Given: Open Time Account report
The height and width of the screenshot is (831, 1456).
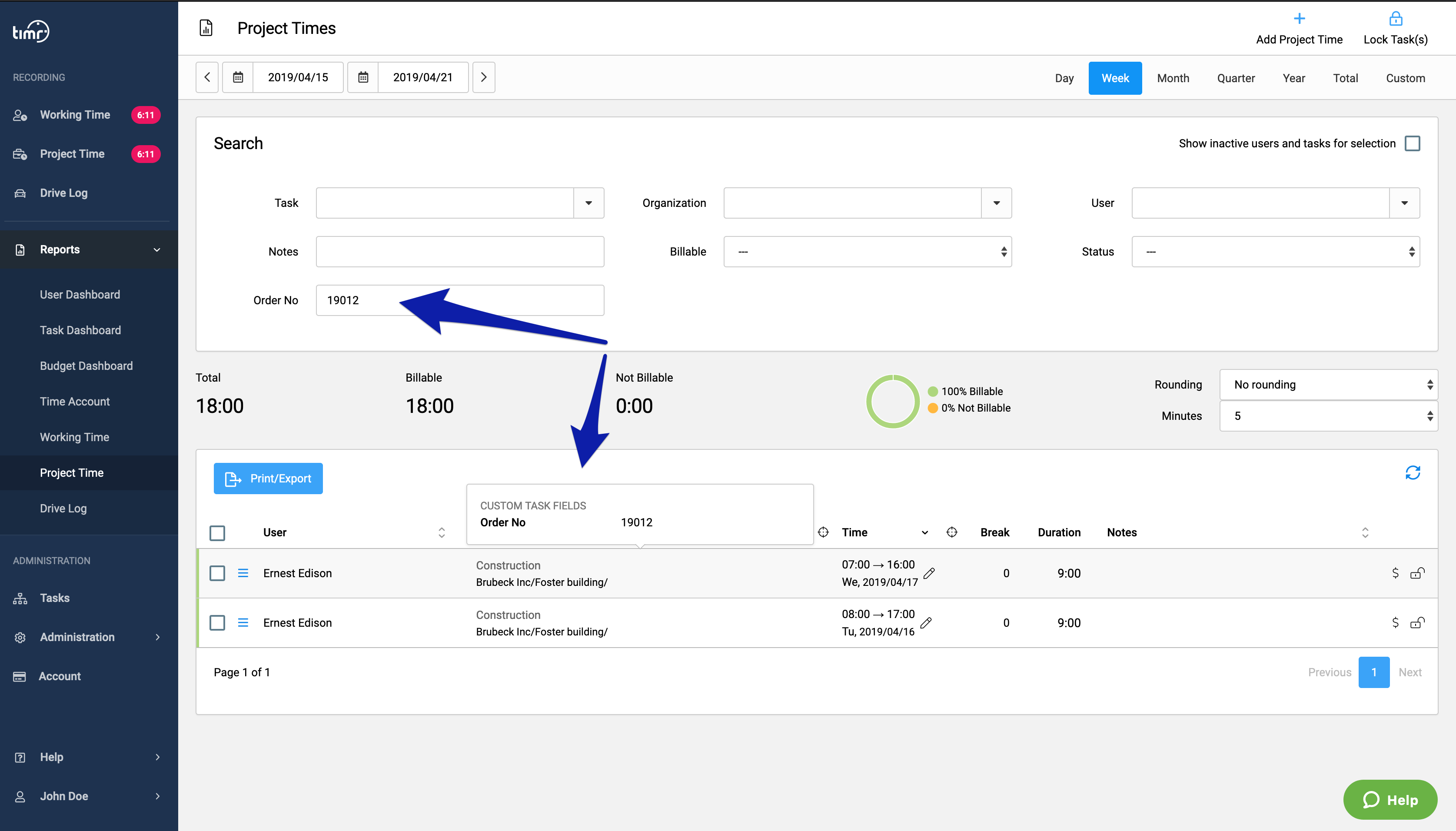Looking at the screenshot, I should 75,402.
